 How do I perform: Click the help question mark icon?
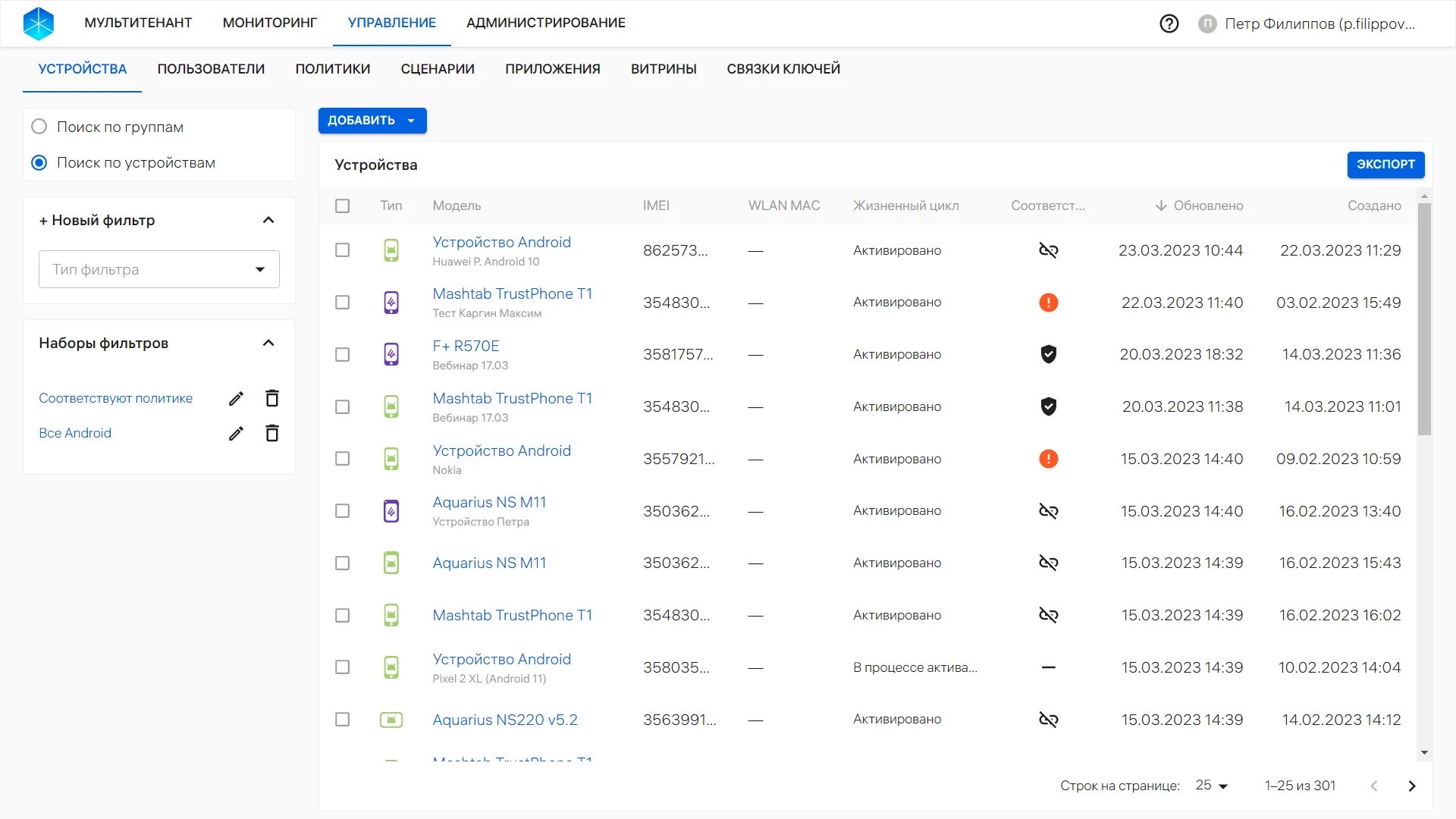tap(1169, 24)
